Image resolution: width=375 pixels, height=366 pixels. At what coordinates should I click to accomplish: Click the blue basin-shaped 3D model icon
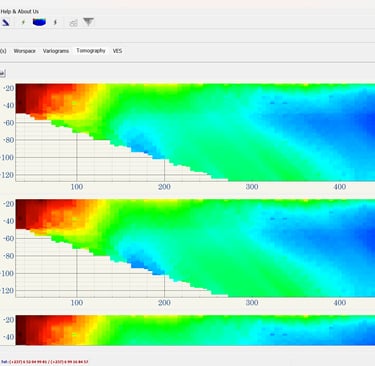[x=39, y=22]
